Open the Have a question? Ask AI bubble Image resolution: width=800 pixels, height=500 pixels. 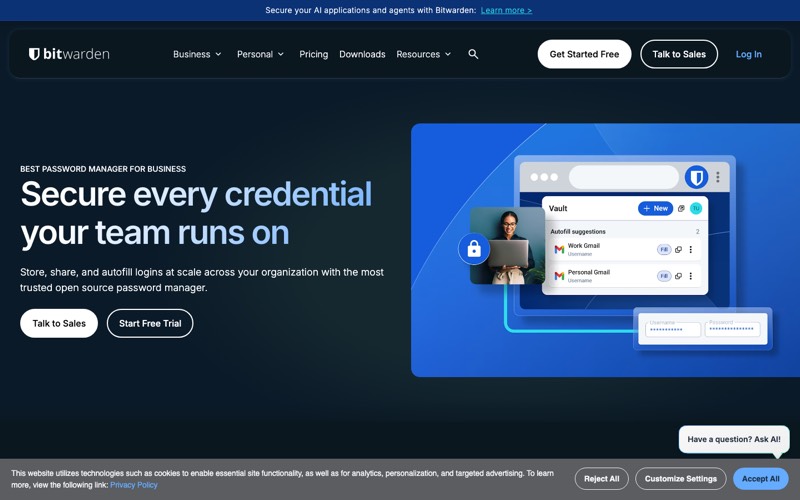(x=734, y=439)
